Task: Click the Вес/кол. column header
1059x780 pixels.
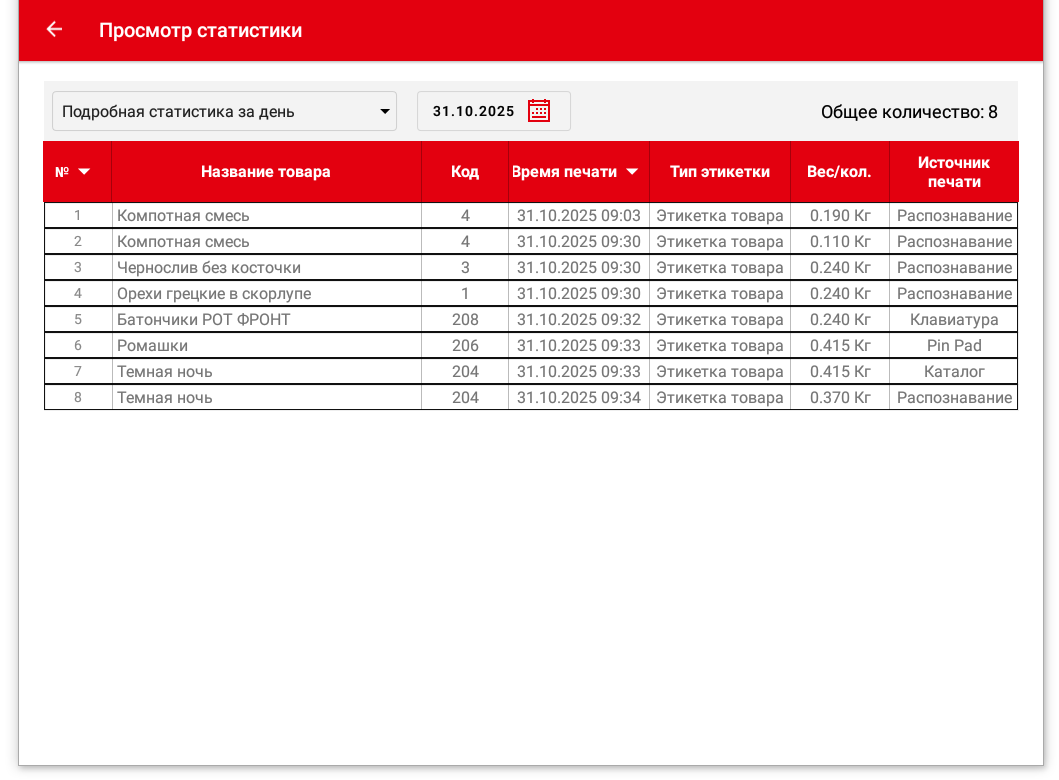Action: click(x=839, y=172)
